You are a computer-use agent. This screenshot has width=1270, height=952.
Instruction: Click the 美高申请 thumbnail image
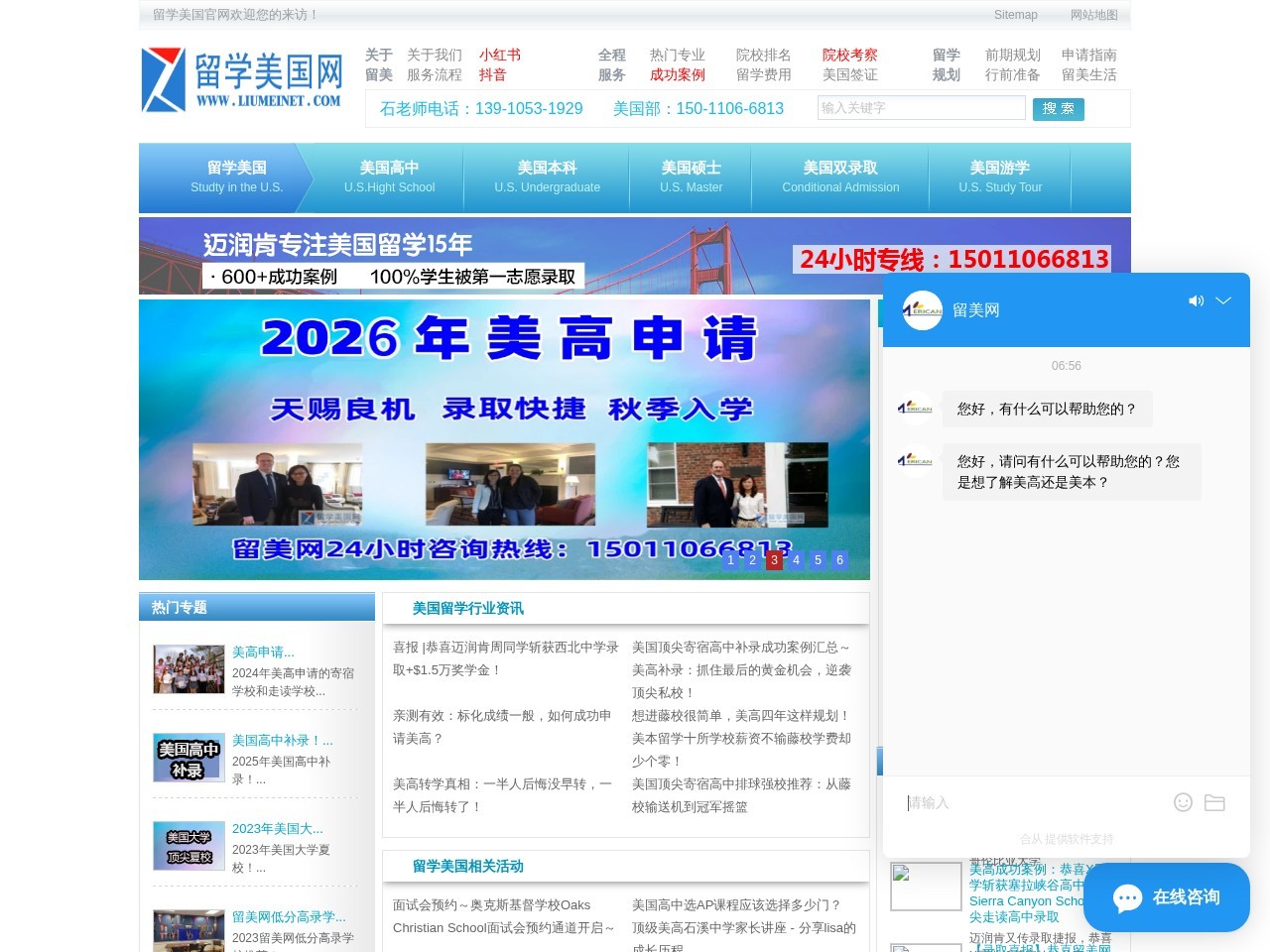click(x=189, y=668)
